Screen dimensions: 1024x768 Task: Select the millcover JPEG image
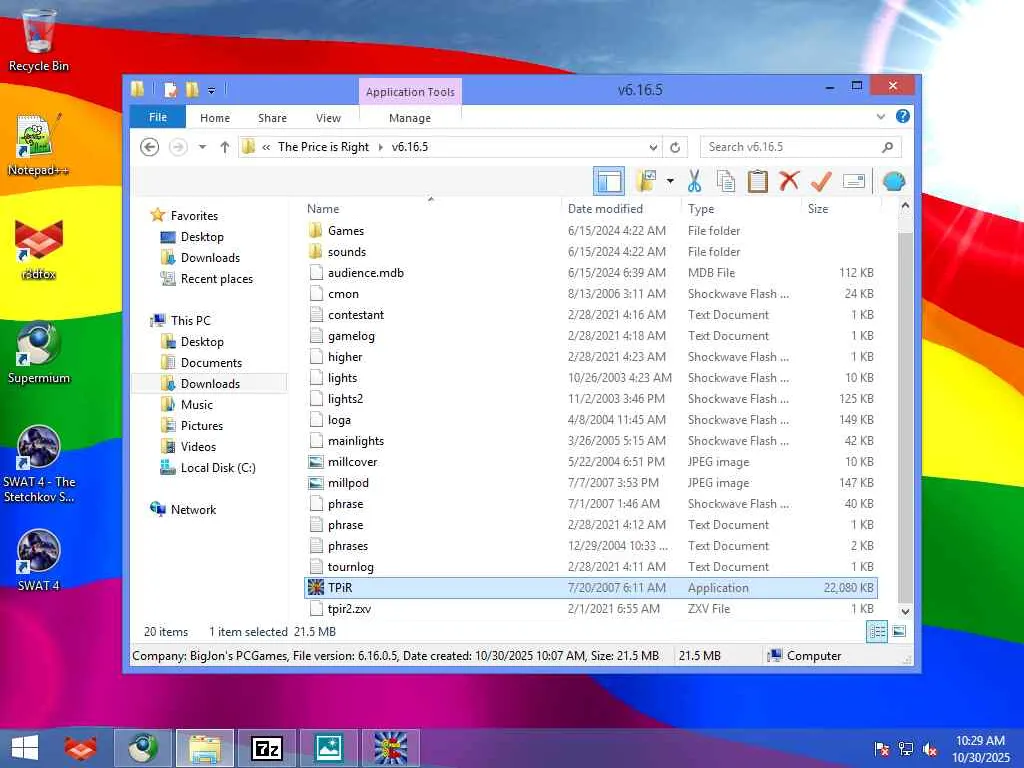pyautogui.click(x=591, y=462)
